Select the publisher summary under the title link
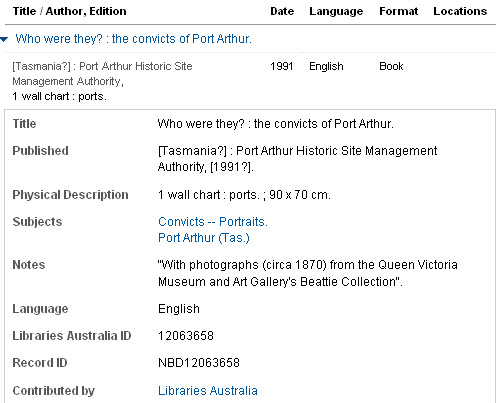The image size is (503, 403). [102, 74]
